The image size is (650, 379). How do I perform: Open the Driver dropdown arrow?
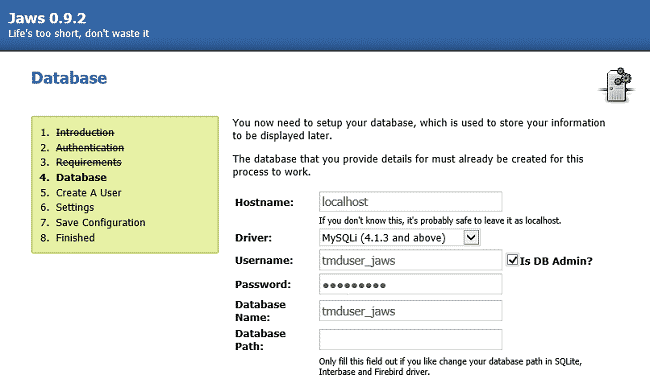tap(471, 238)
